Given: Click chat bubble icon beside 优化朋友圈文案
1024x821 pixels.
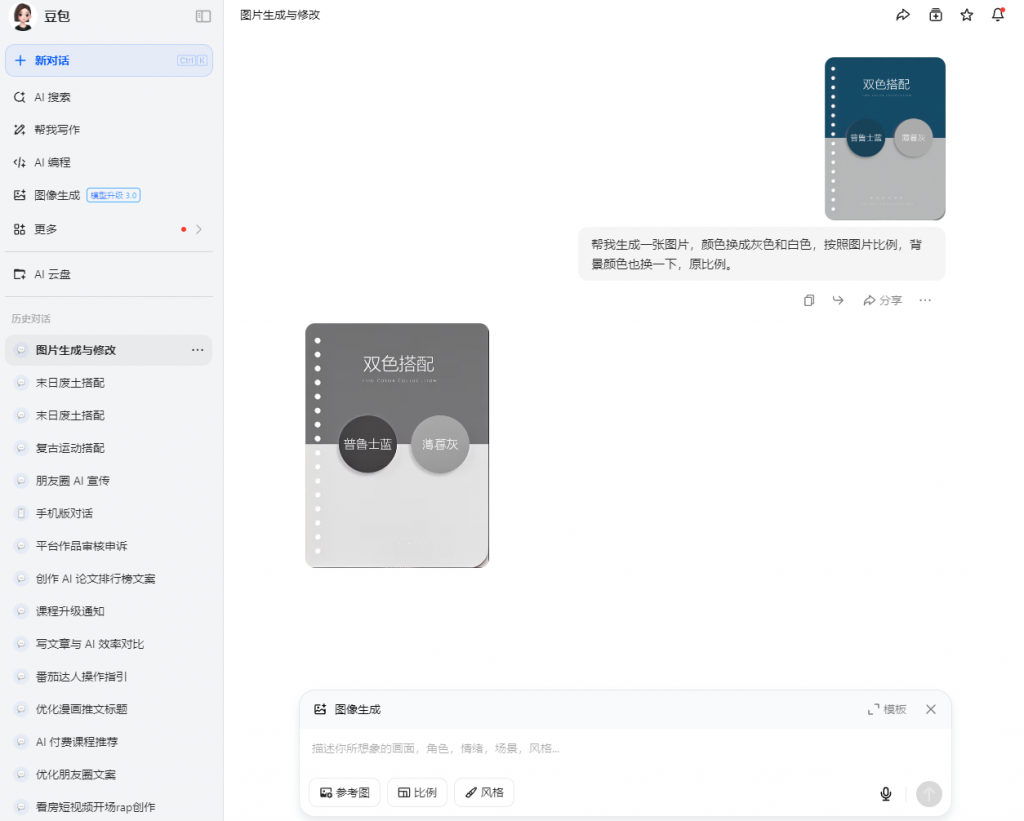Looking at the screenshot, I should [x=21, y=775].
